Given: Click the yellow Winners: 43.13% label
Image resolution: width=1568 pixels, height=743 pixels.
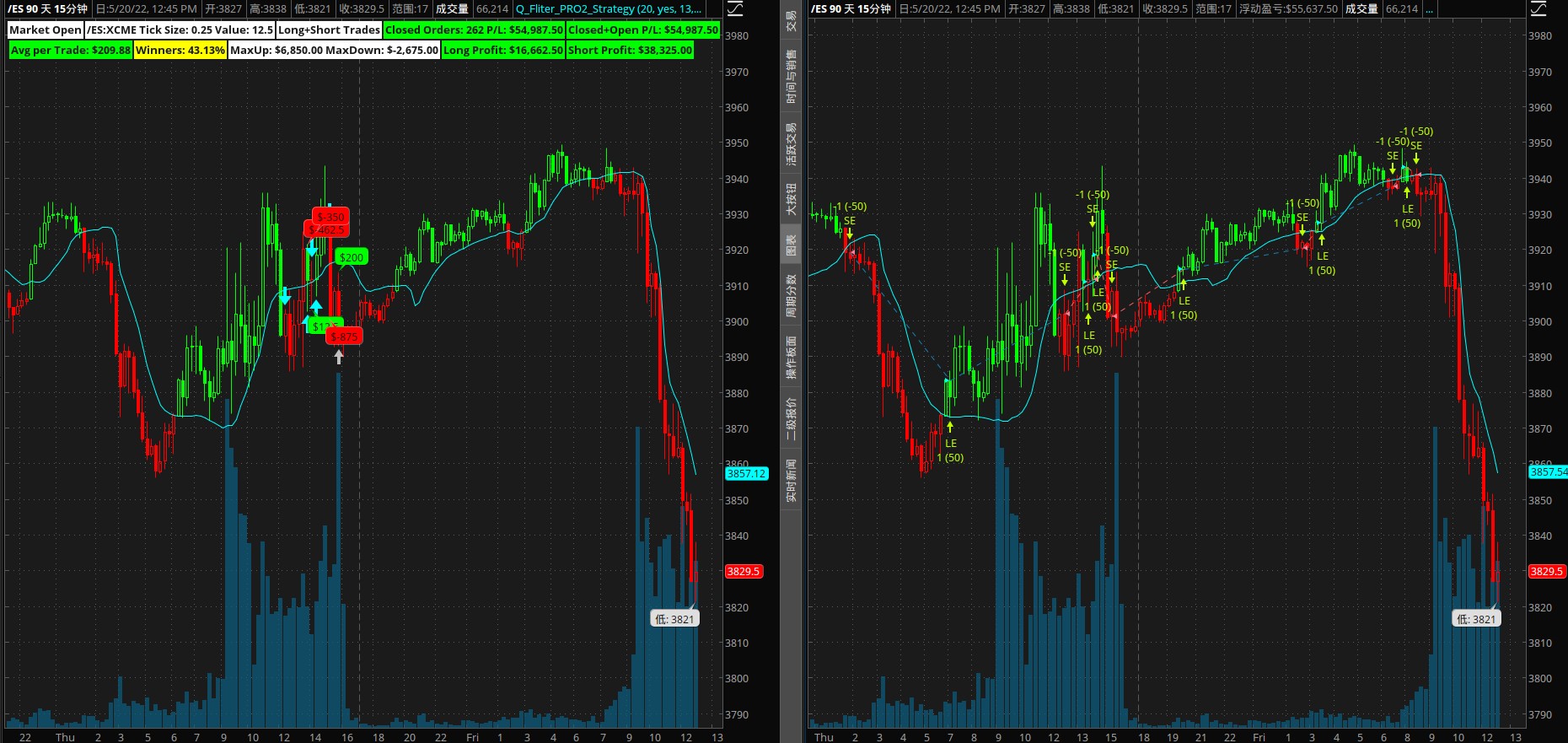Looking at the screenshot, I should 180,50.
